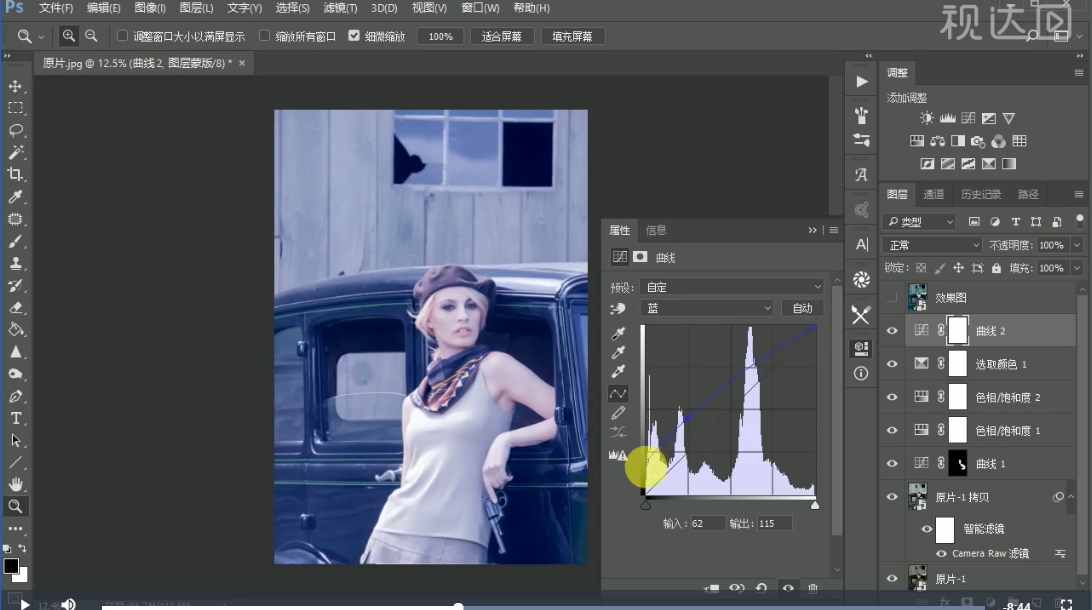Select the Pen tool

15,396
